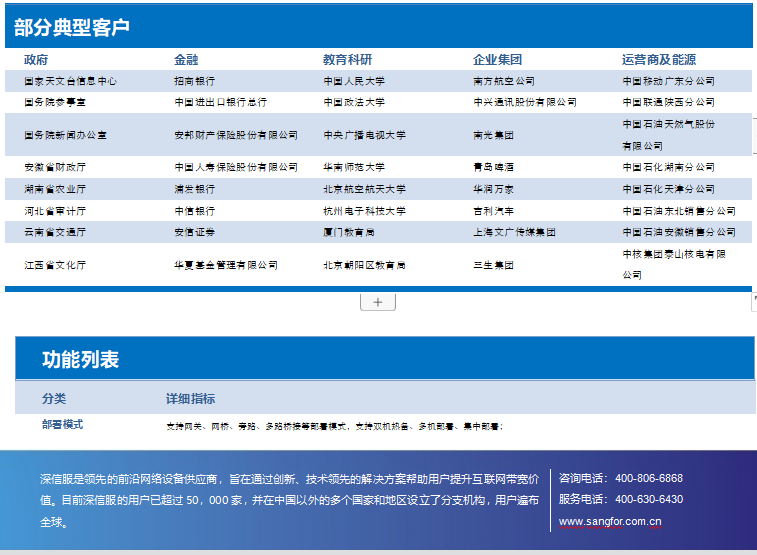Screen dimensions: 757x555
Task: Click the 青岛啤酒 cell
Action: 493,167
